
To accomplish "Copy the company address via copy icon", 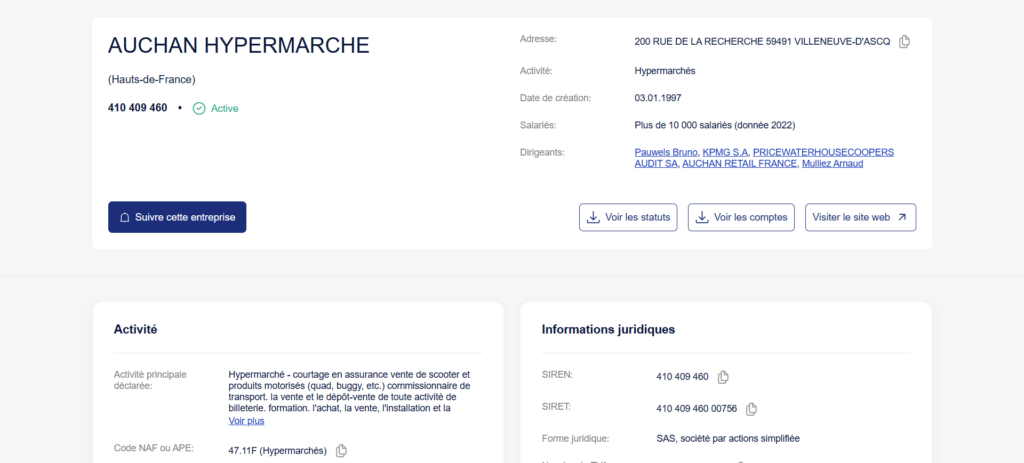I will pos(904,42).
